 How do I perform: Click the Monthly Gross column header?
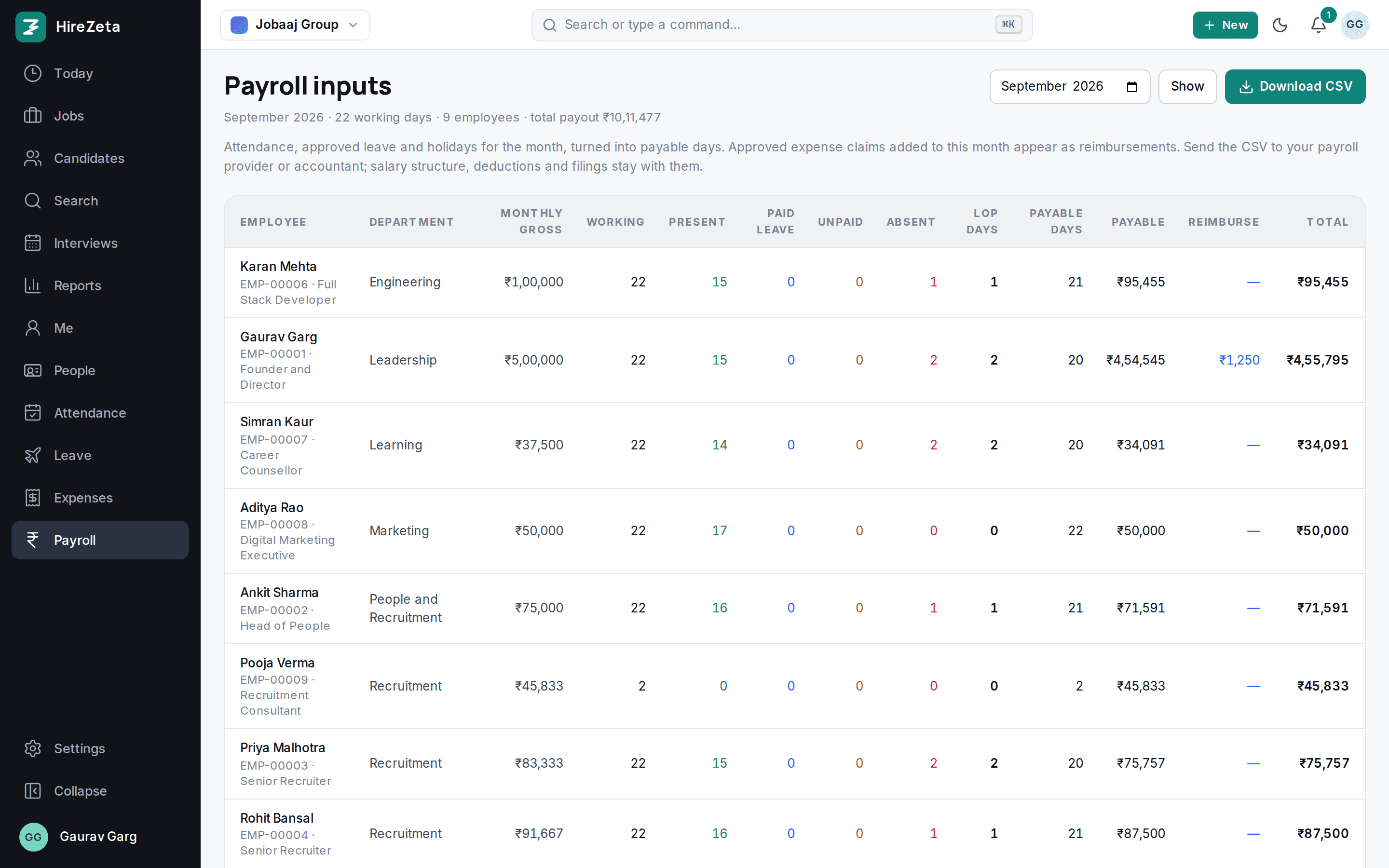coord(531,222)
